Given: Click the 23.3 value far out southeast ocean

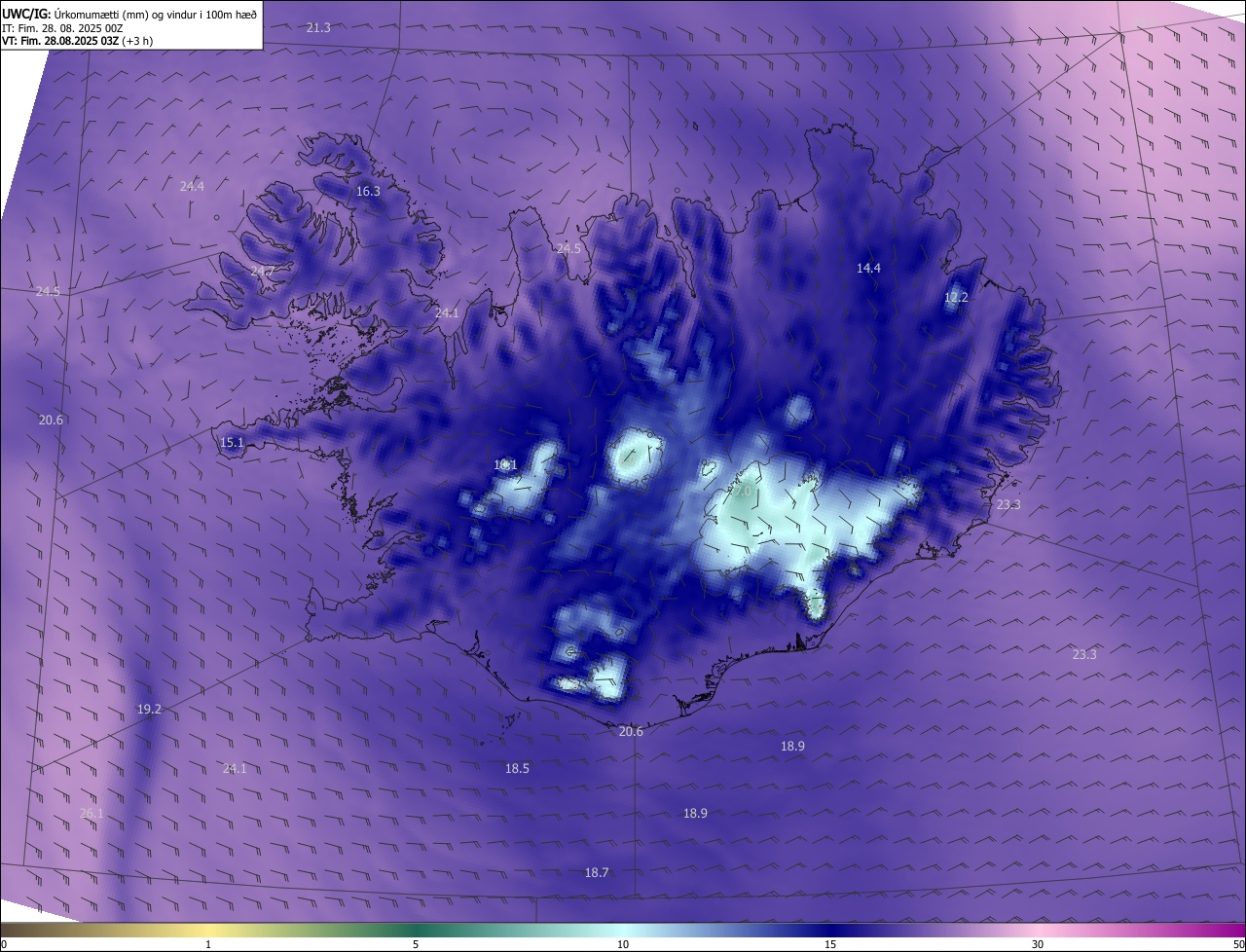Looking at the screenshot, I should point(1084,654).
